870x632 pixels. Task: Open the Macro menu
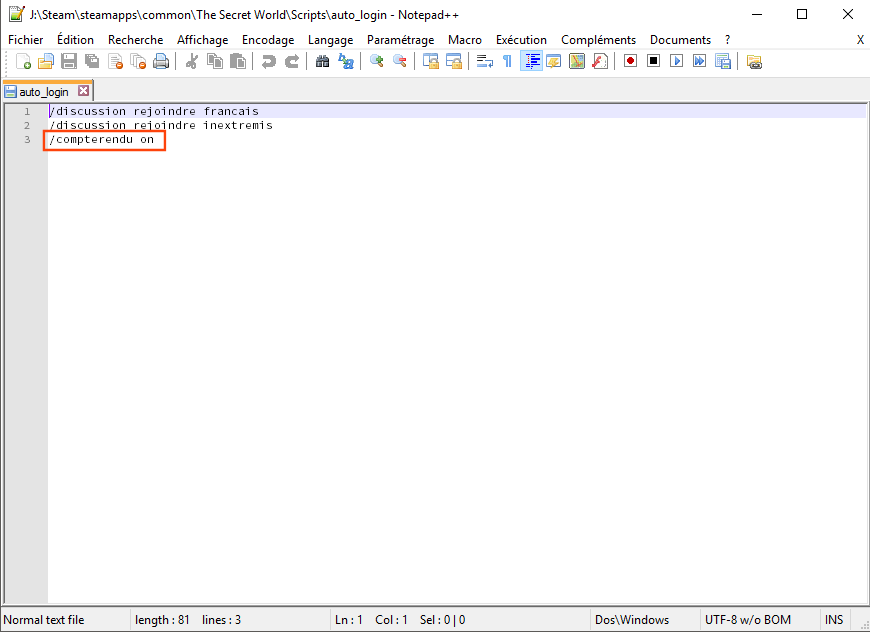click(465, 40)
